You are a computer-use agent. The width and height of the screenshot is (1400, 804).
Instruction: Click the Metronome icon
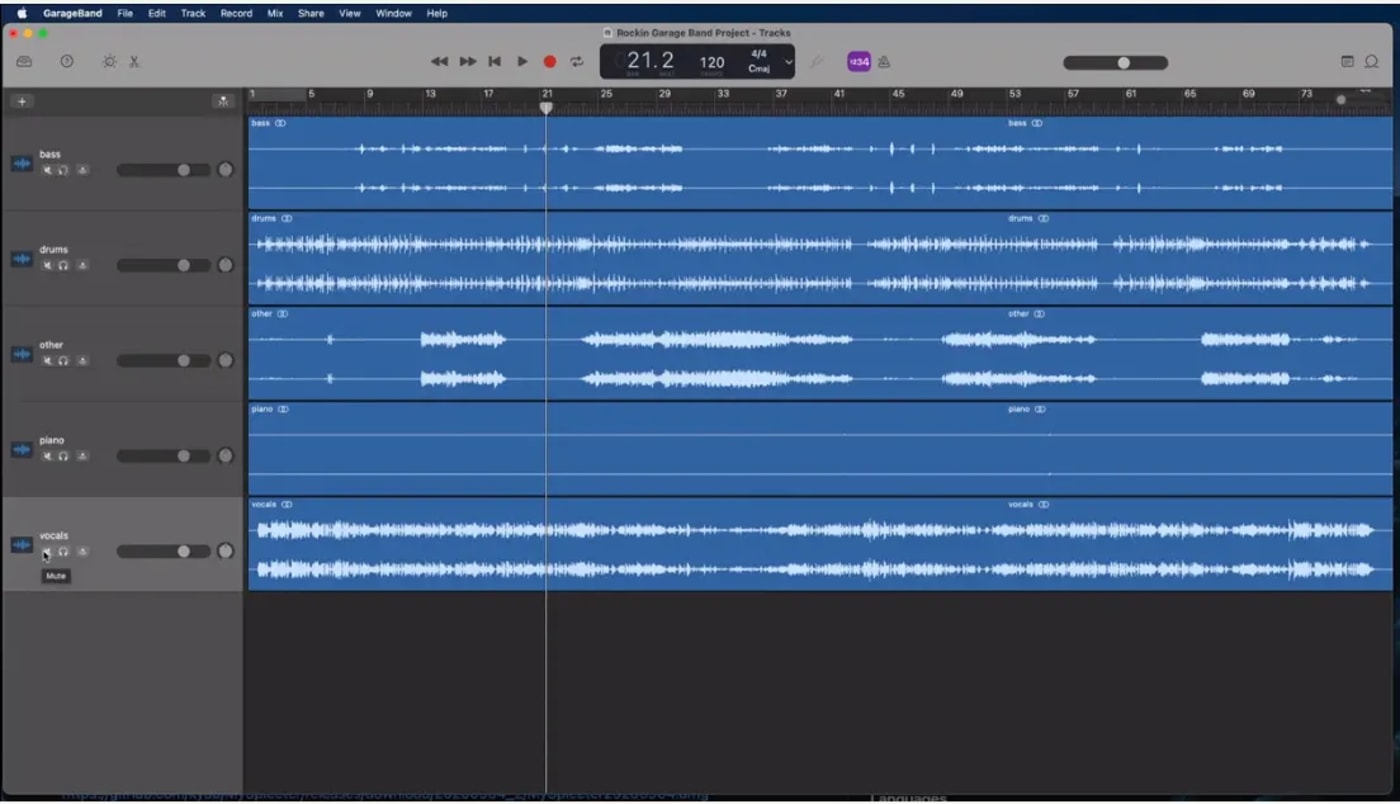coord(885,62)
